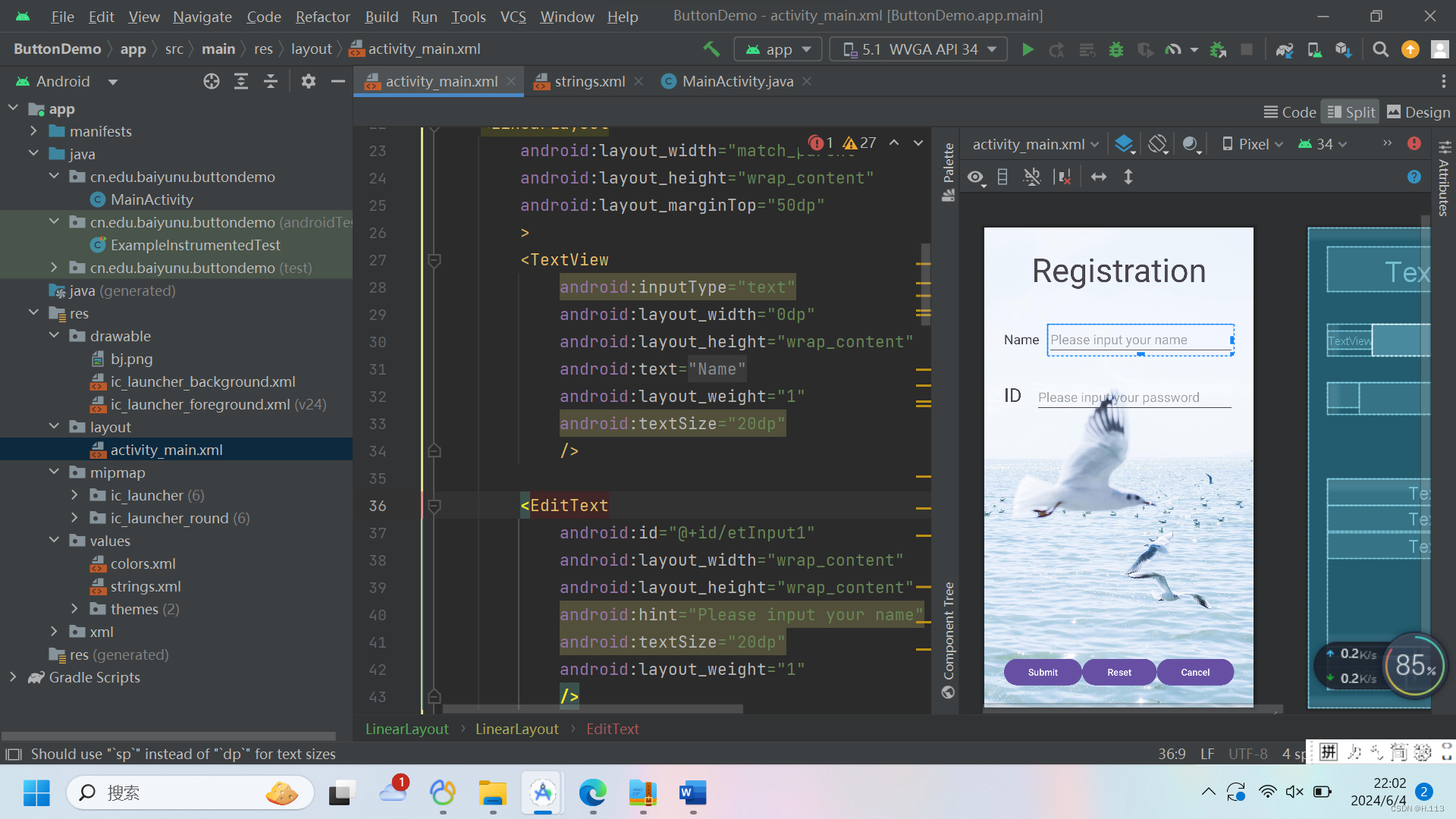1456x819 pixels.
Task: Toggle orientation for preview icon
Action: (1157, 144)
